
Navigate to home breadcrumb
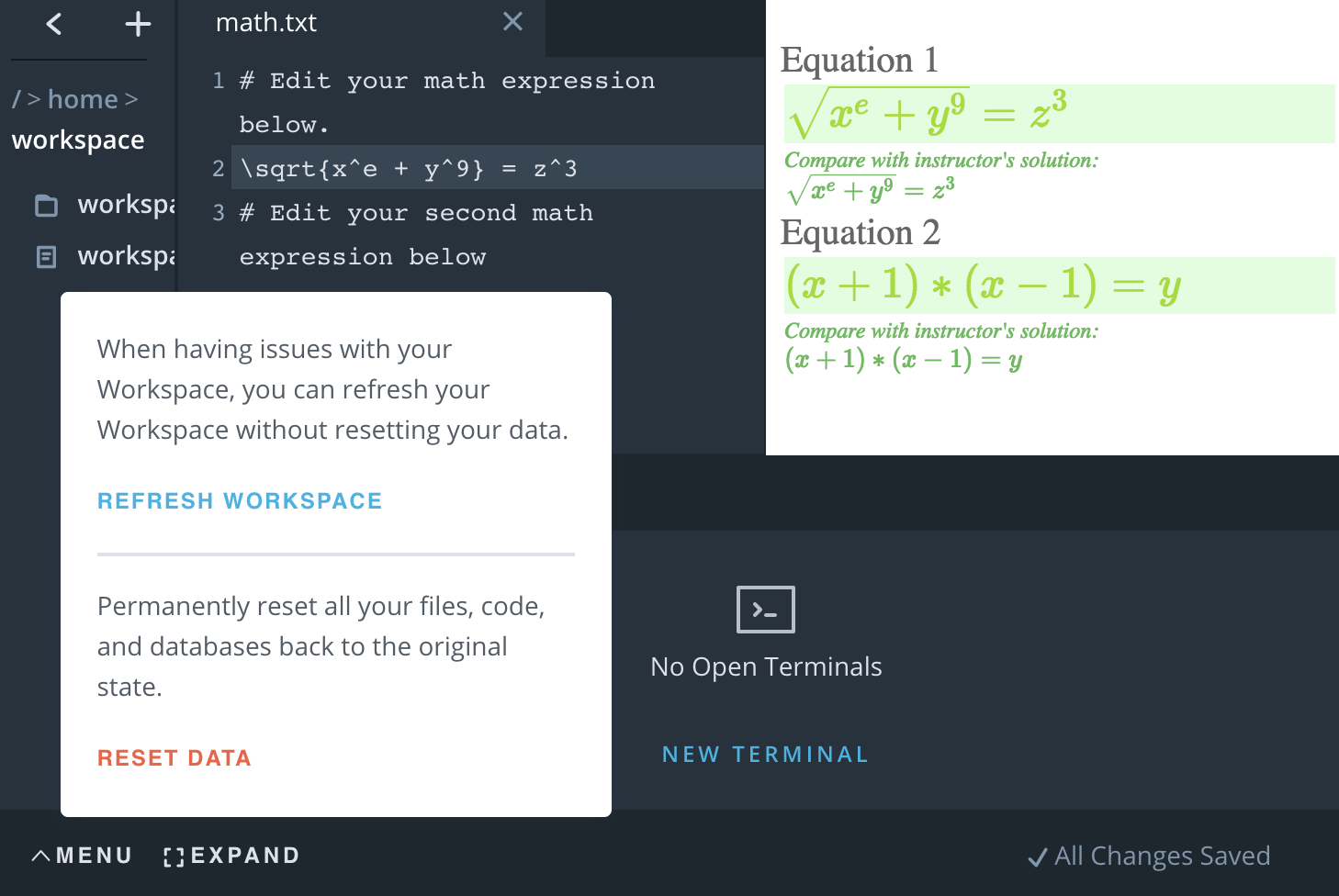(83, 99)
